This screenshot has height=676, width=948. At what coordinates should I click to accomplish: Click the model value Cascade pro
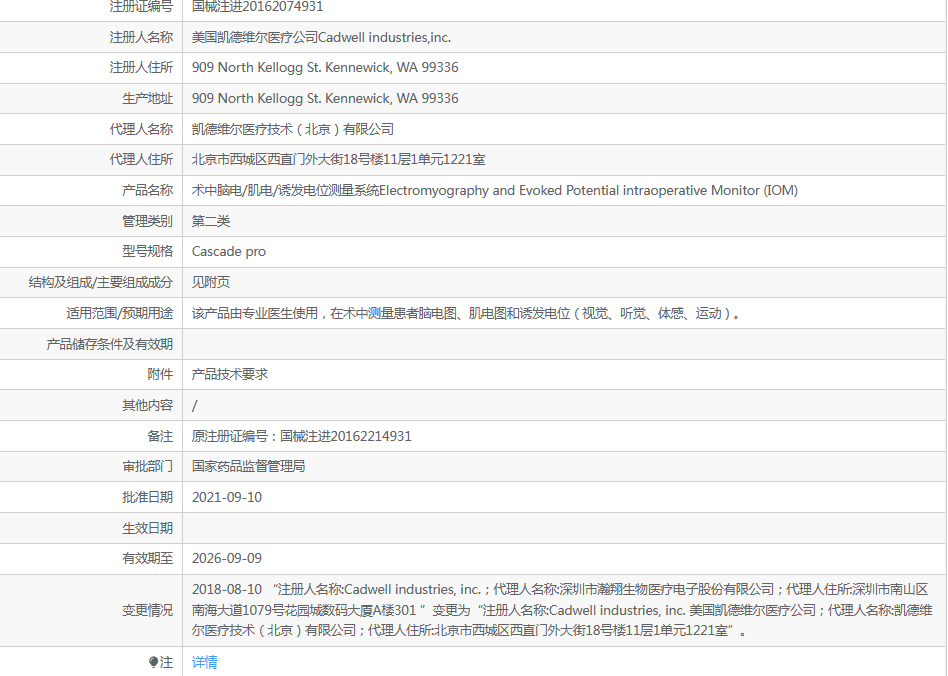pos(229,252)
